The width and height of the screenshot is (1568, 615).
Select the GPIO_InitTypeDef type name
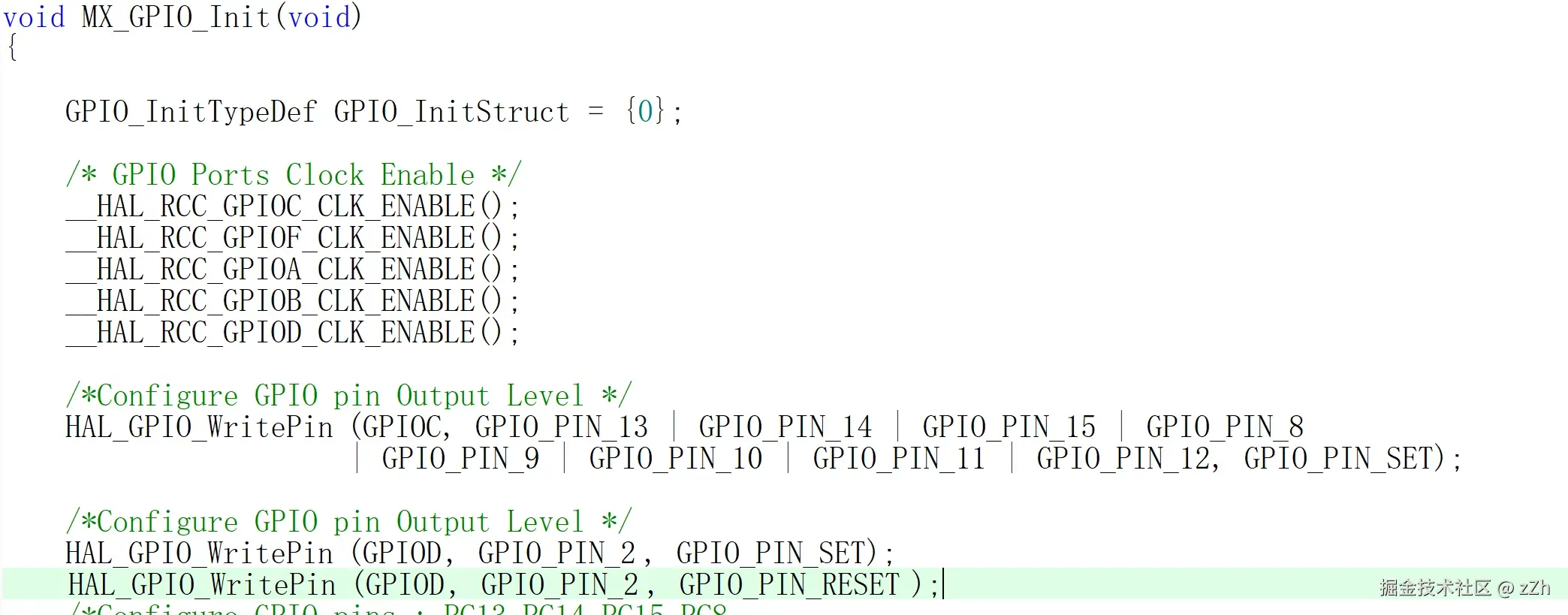191,112
